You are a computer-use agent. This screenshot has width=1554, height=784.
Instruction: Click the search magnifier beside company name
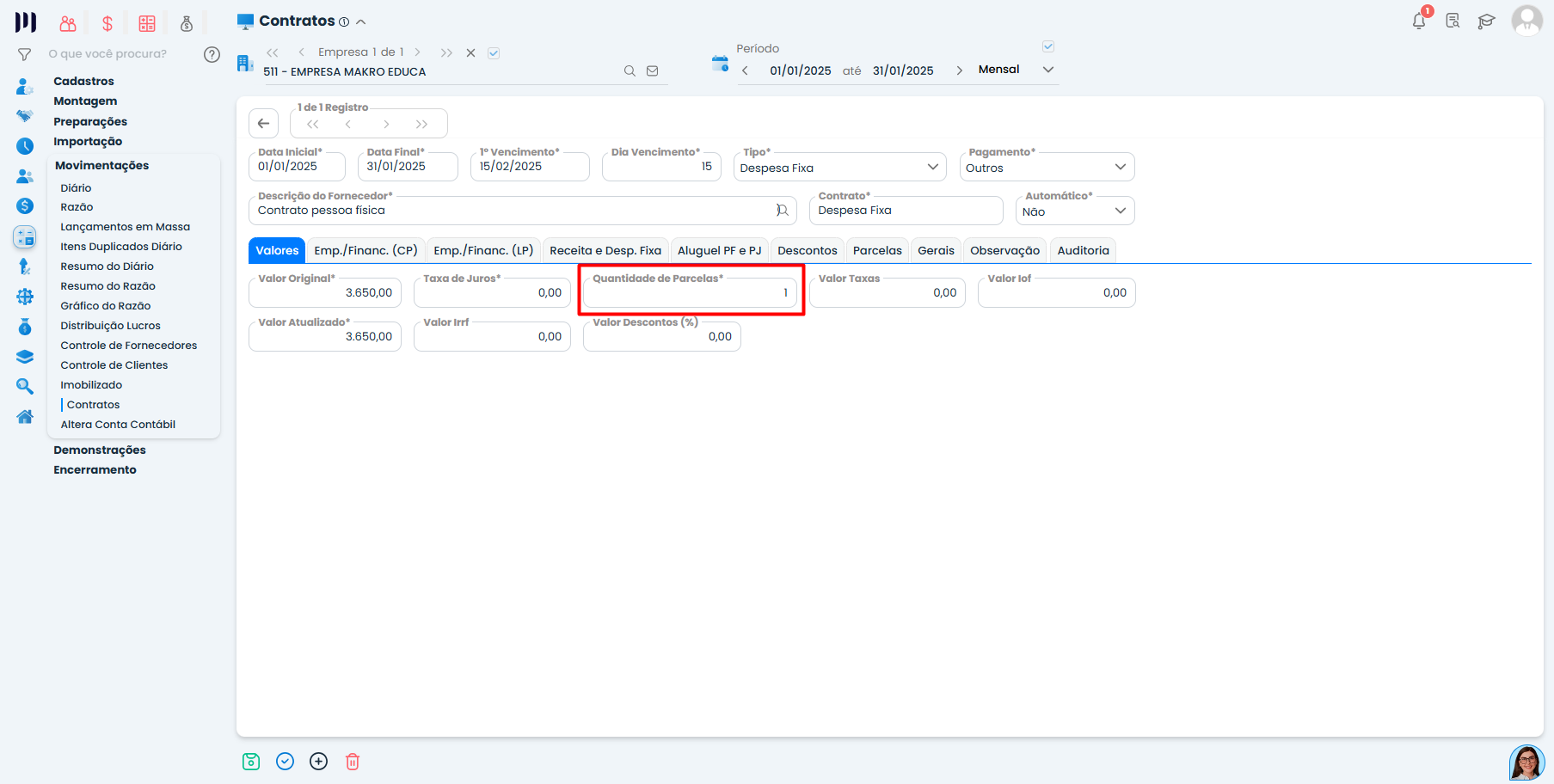tap(630, 71)
